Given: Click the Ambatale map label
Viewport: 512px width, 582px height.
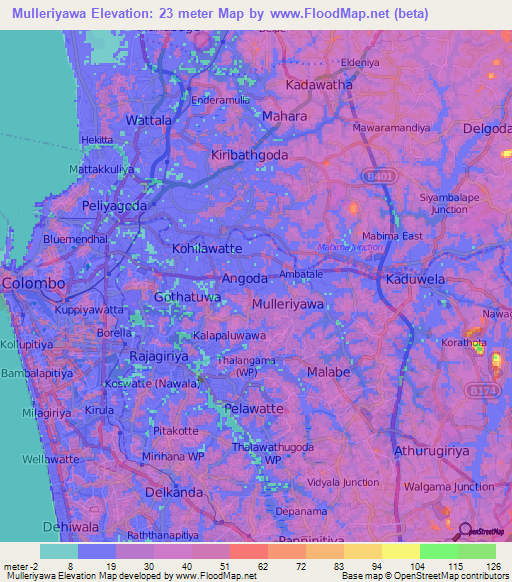Looking at the screenshot, I should (x=301, y=274).
